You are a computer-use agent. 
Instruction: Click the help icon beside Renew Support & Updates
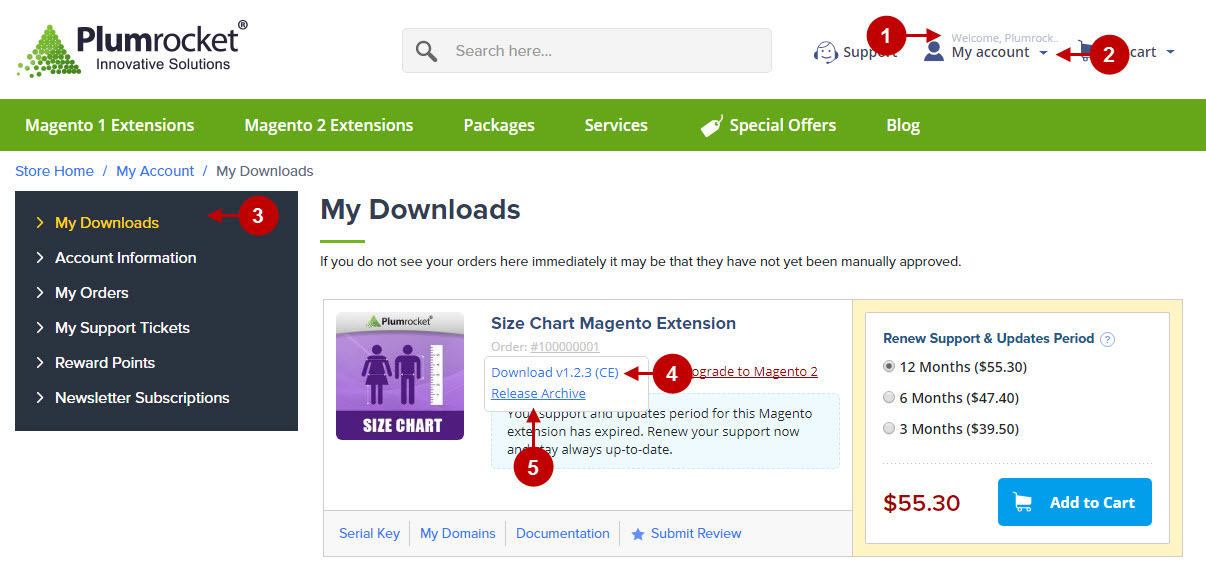[x=1107, y=339]
